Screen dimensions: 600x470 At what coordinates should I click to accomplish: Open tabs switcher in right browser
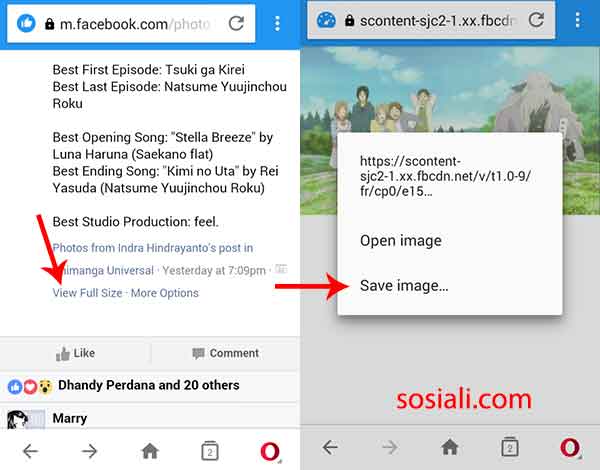pos(510,447)
